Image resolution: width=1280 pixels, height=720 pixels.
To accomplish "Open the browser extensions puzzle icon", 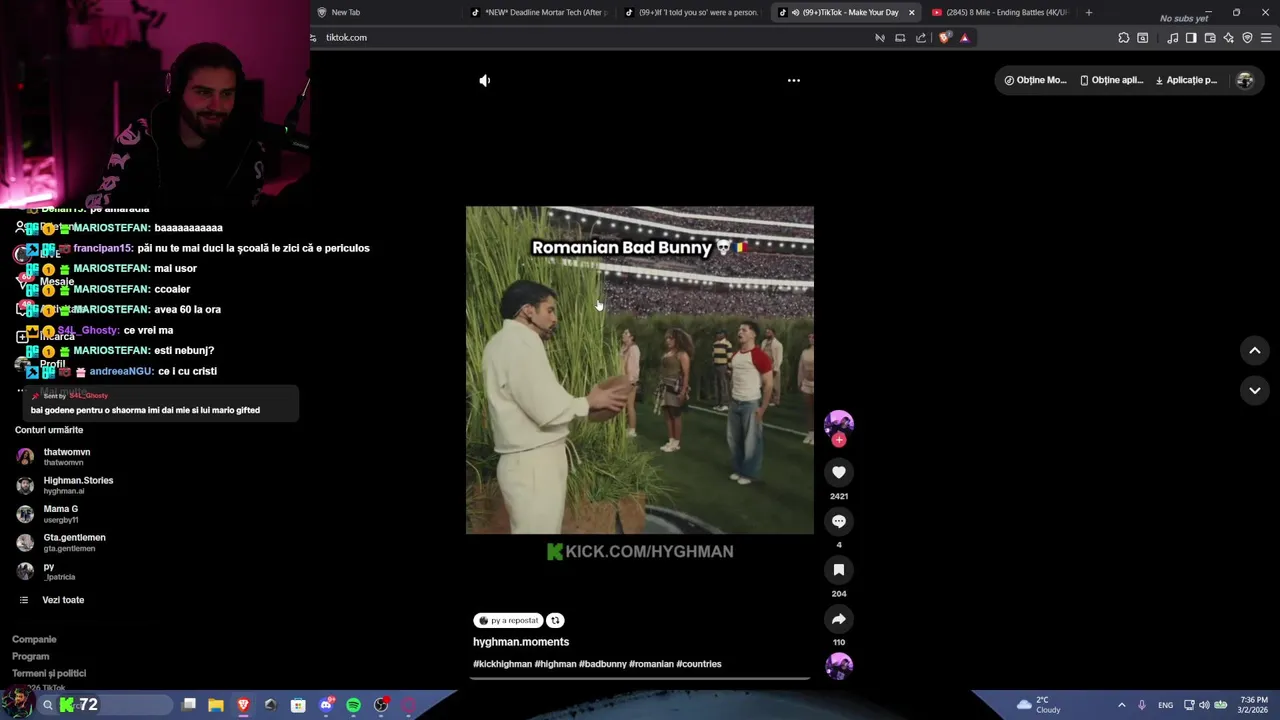I will pyautogui.click(x=1124, y=38).
